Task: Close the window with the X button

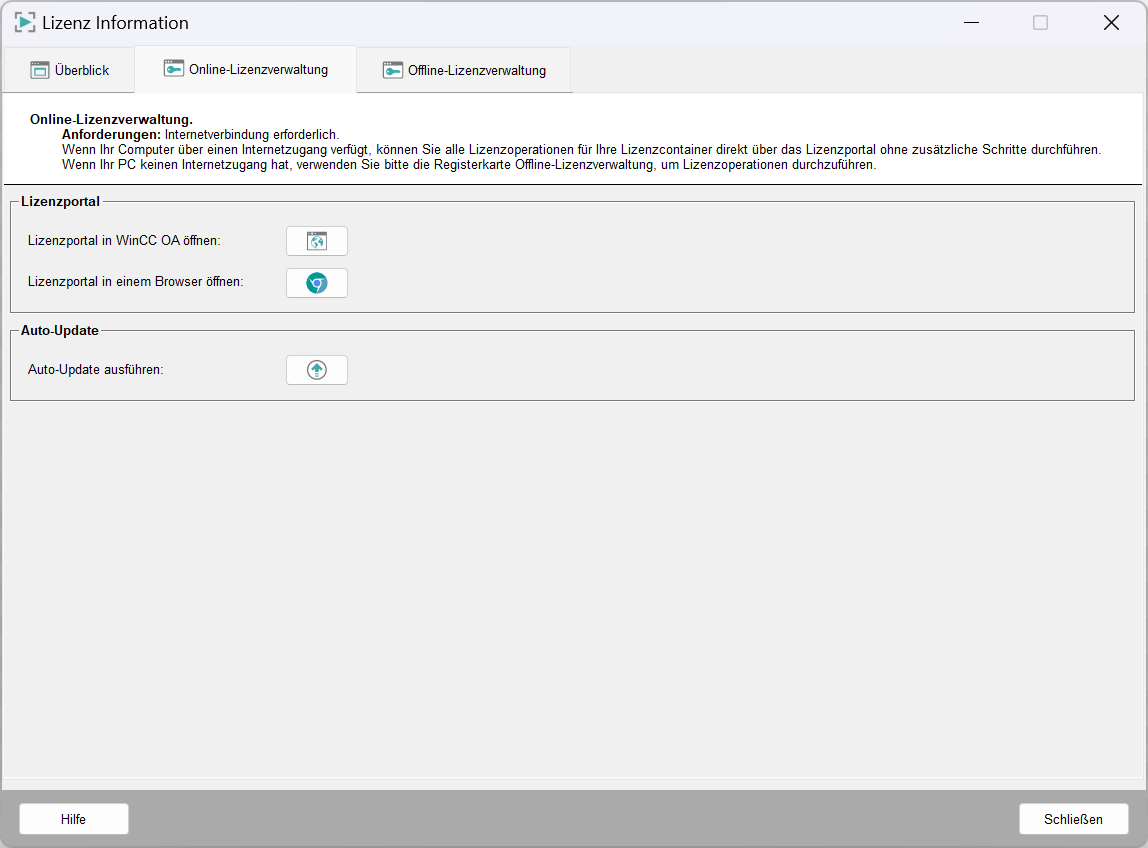Action: tap(1111, 22)
